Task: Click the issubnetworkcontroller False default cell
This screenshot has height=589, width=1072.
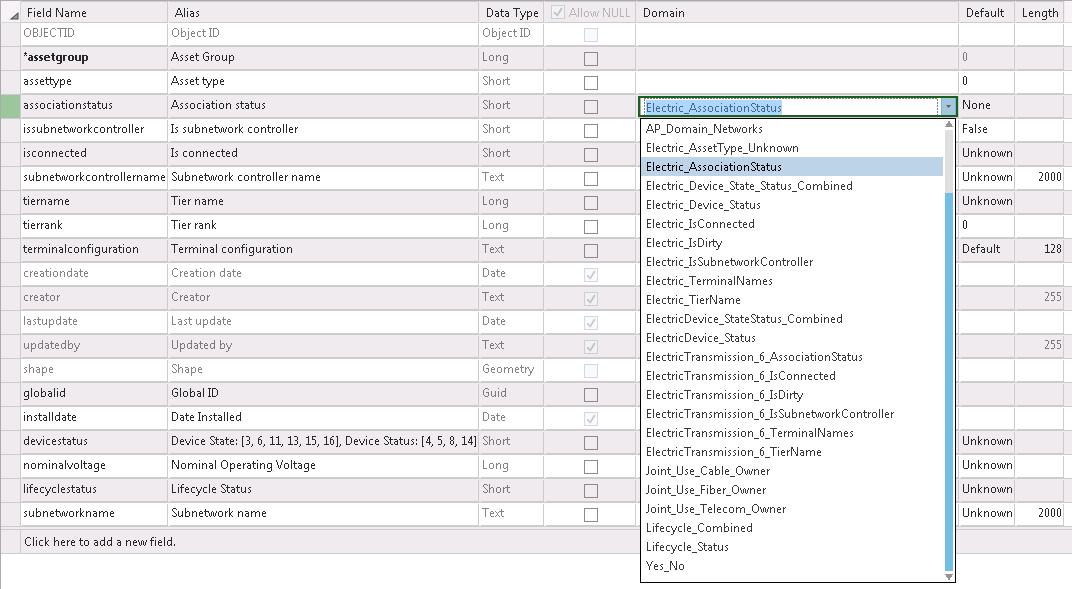Action: 986,129
